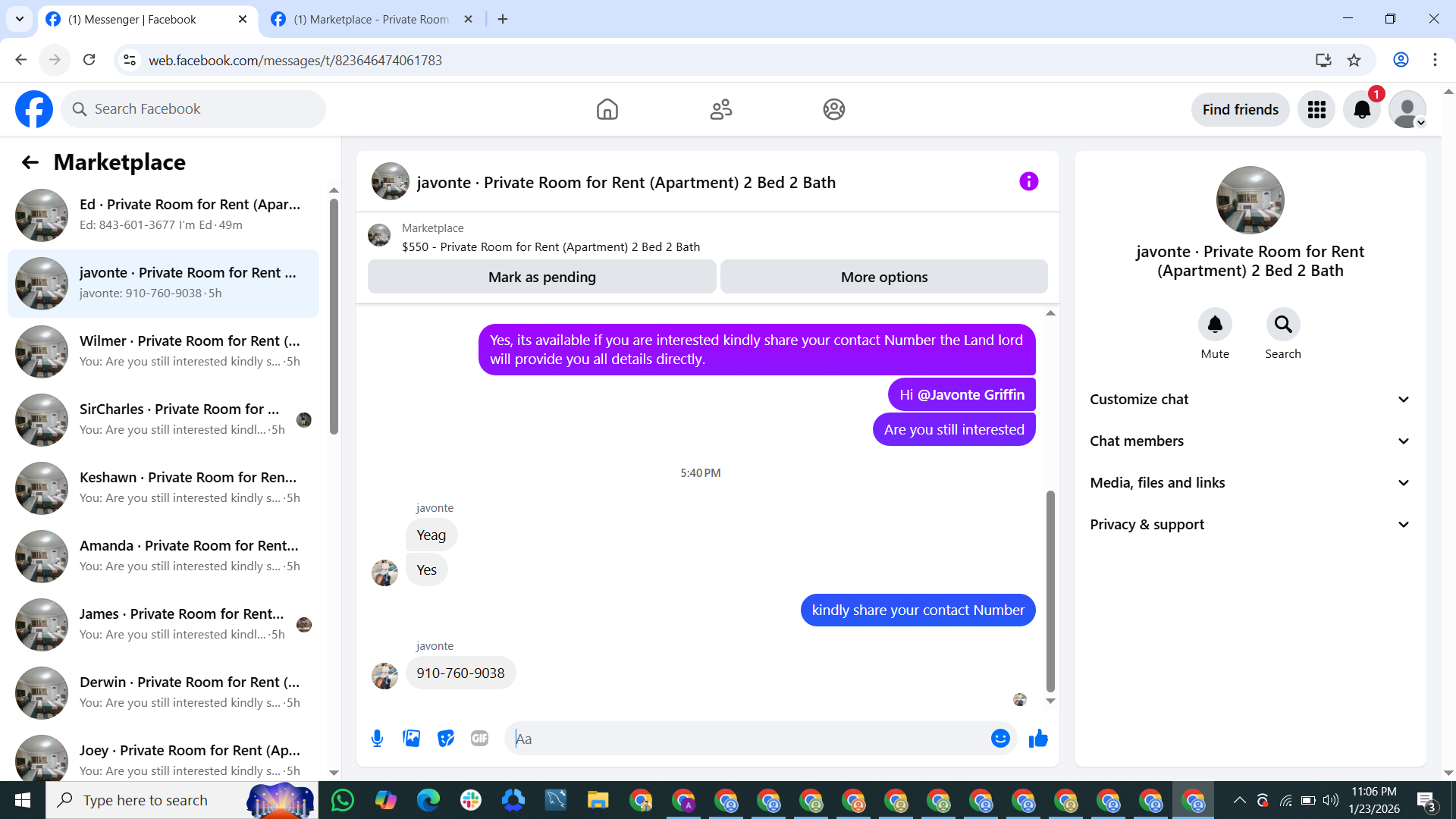The width and height of the screenshot is (1456, 819).
Task: Click the voice clip microphone icon
Action: 377,739
